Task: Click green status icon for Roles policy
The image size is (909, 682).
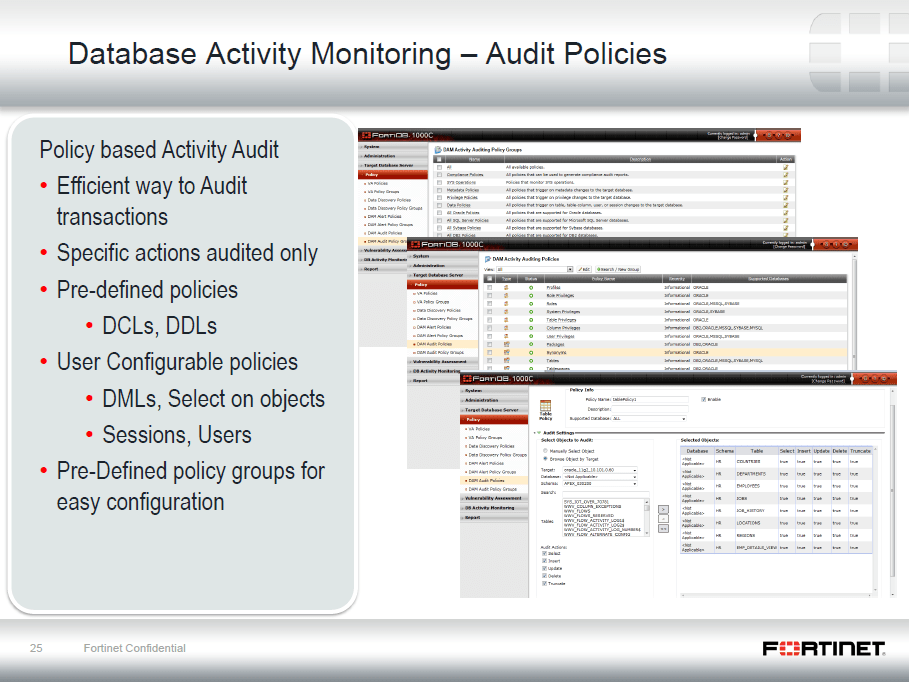Action: pyautogui.click(x=530, y=303)
